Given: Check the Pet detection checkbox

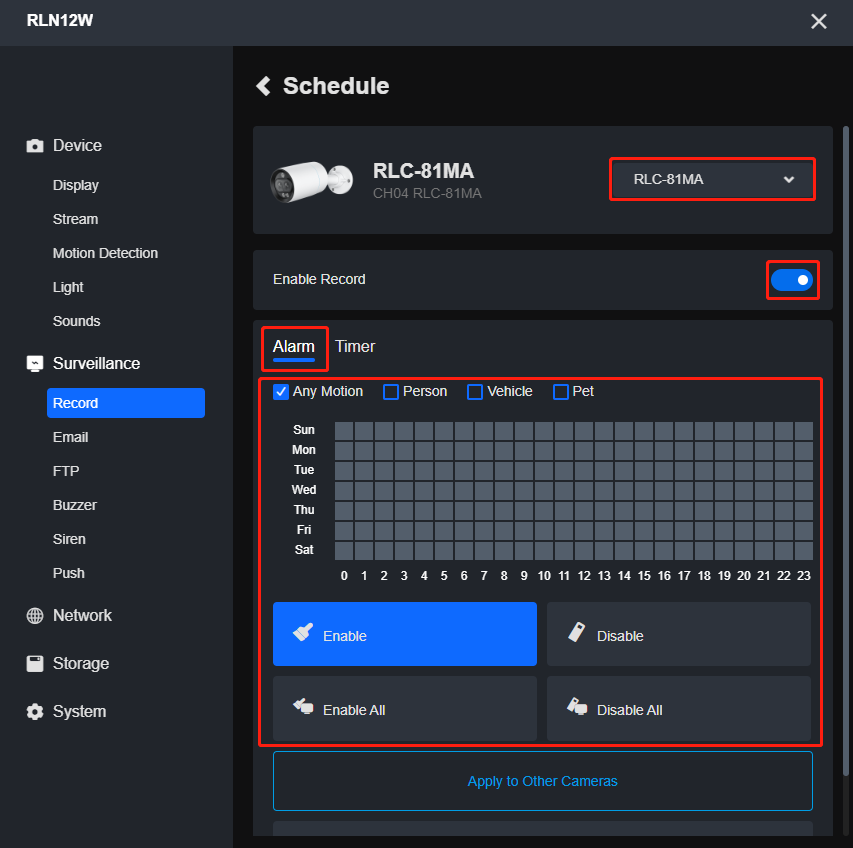Looking at the screenshot, I should (561, 392).
